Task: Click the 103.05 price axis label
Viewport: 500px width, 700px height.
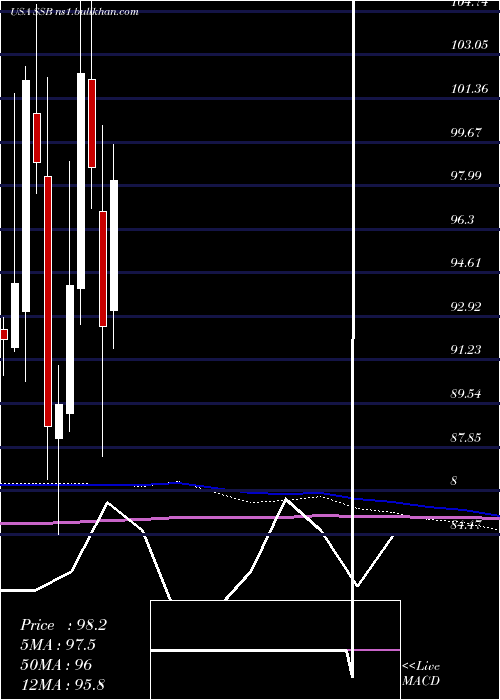Action: pyautogui.click(x=469, y=45)
